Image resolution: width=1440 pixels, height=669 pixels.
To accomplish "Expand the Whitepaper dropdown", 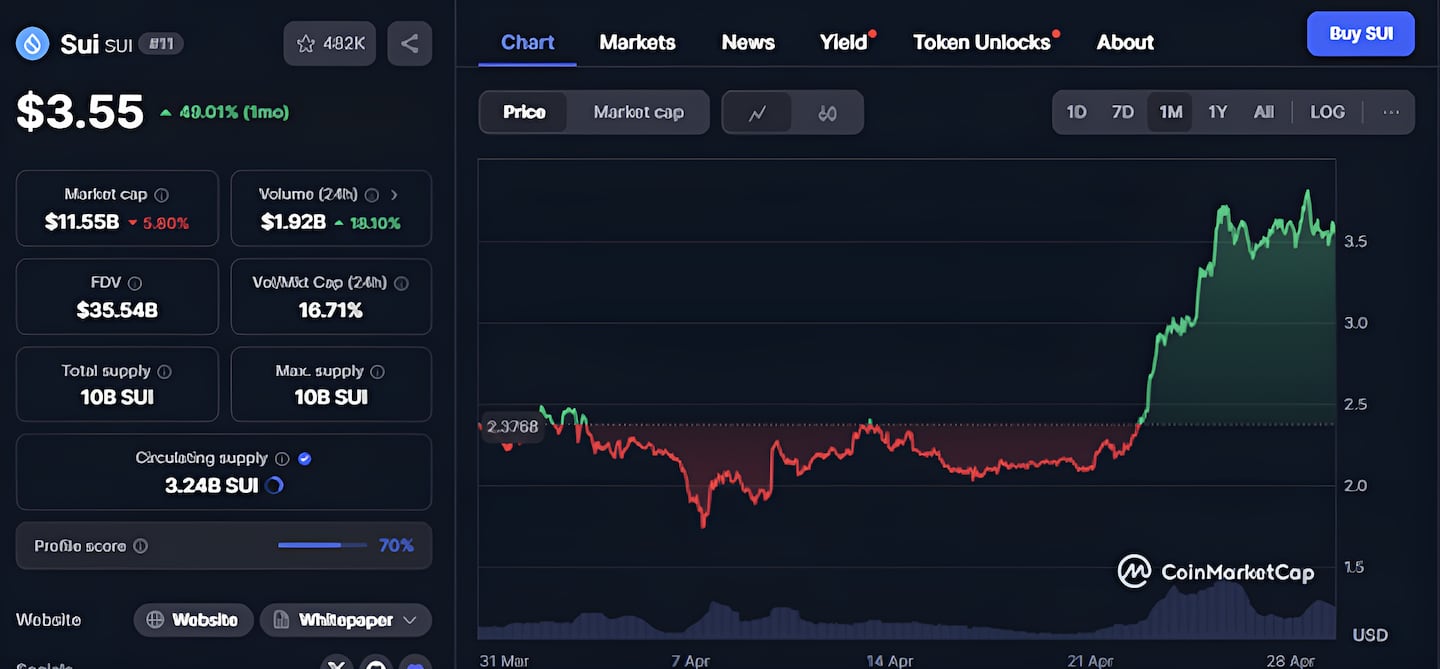I will 346,620.
